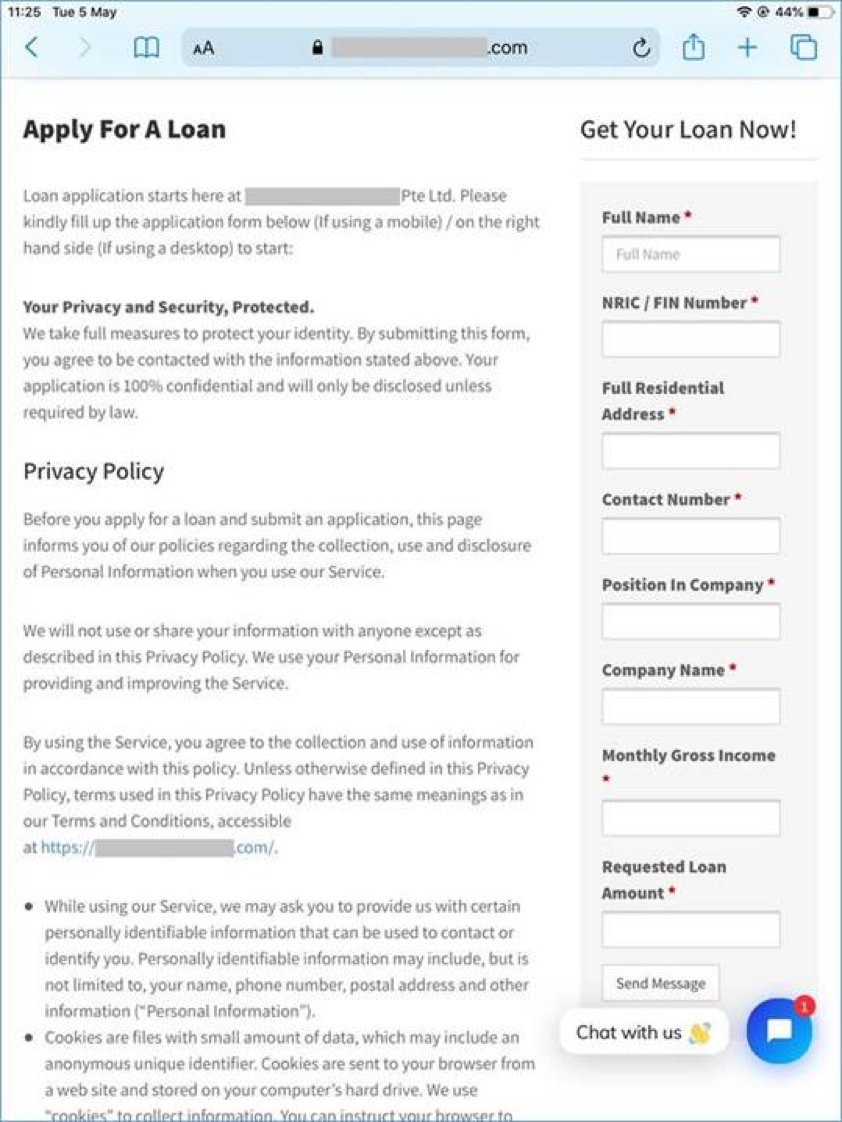Click the padlock icon in the address bar
The image size is (842, 1122).
pos(315,47)
